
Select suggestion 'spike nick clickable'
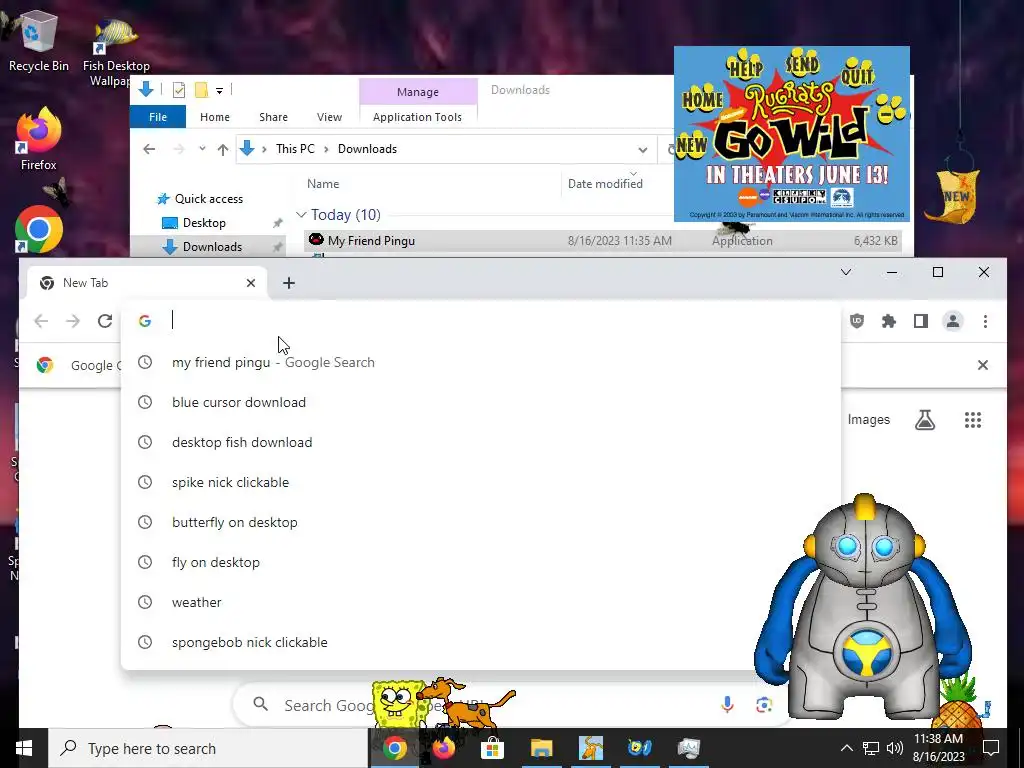click(481, 482)
